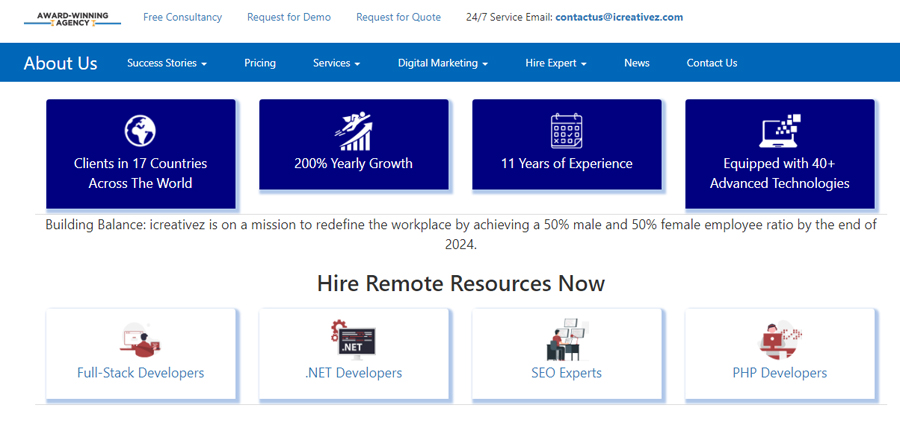Click the laptop icon in Technologies card

(x=779, y=131)
